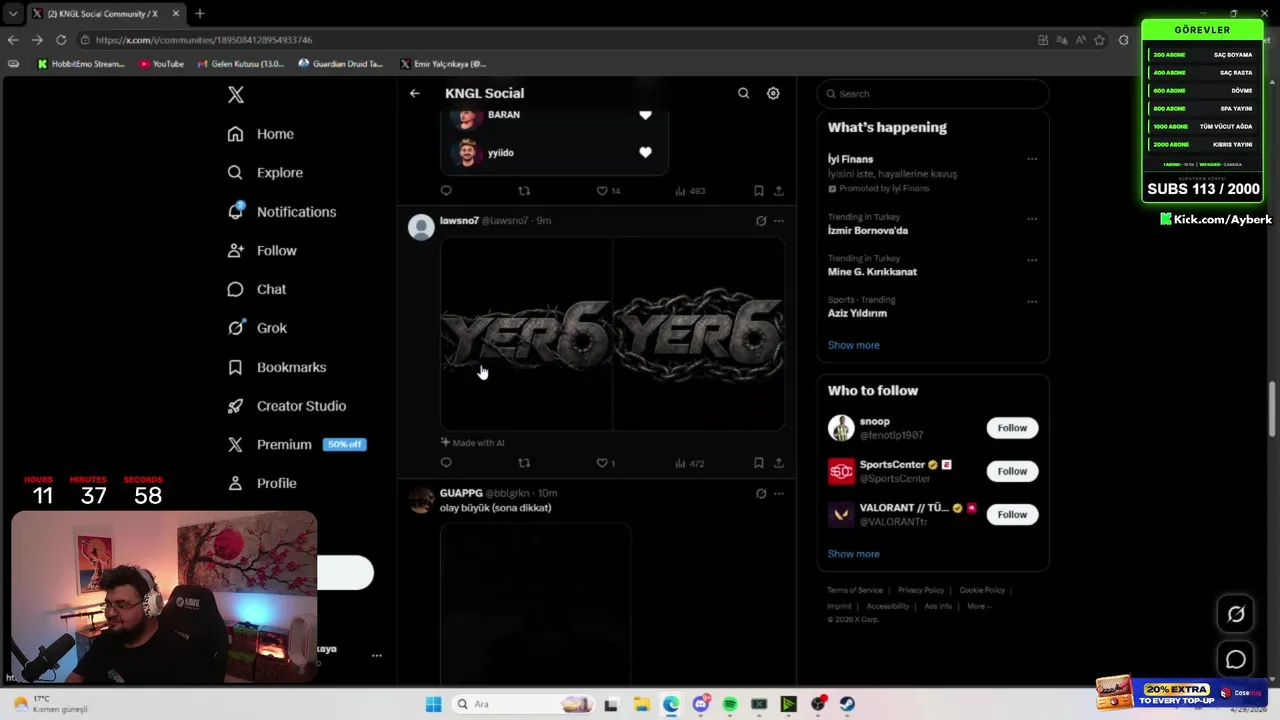Image resolution: width=1280 pixels, height=720 pixels.
Task: Open Explore in the sidebar
Action: point(264,173)
